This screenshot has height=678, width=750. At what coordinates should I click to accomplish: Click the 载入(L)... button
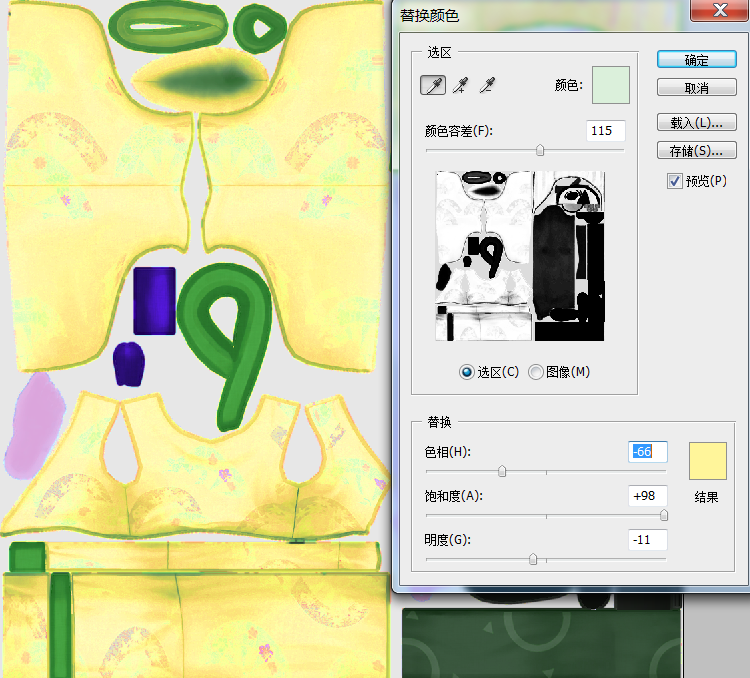pyautogui.click(x=697, y=123)
